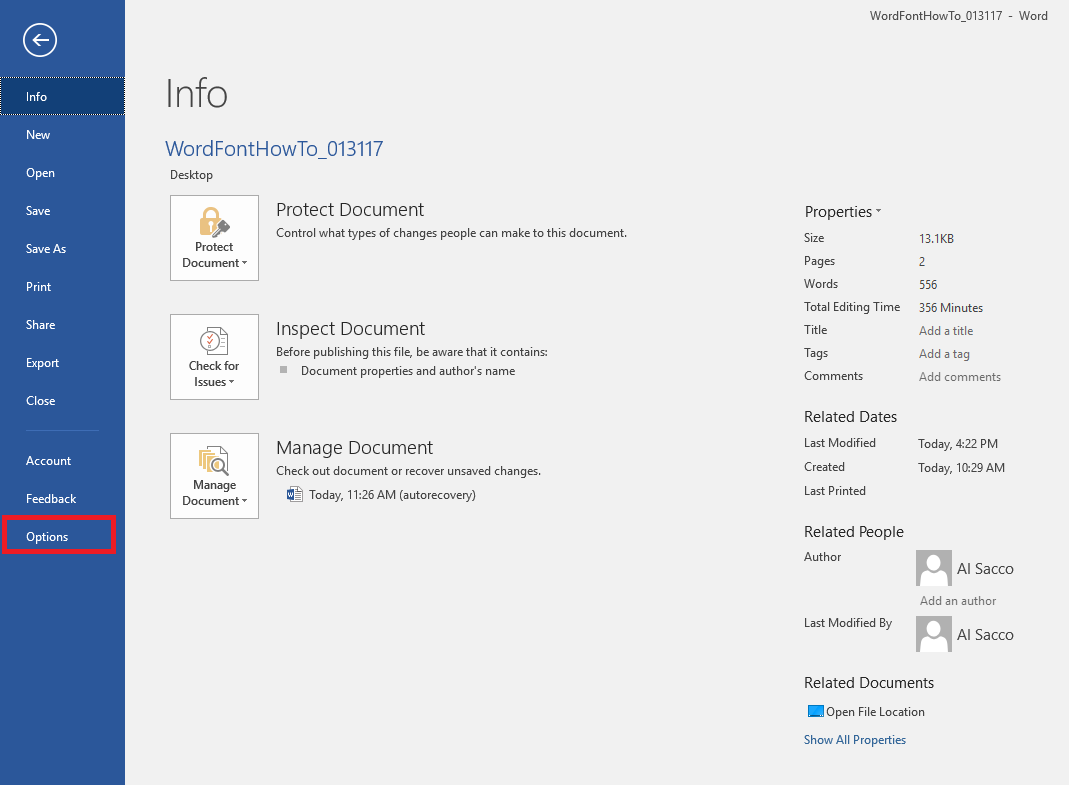This screenshot has width=1069, height=785.
Task: Switch to the Export section
Action: pyautogui.click(x=40, y=362)
